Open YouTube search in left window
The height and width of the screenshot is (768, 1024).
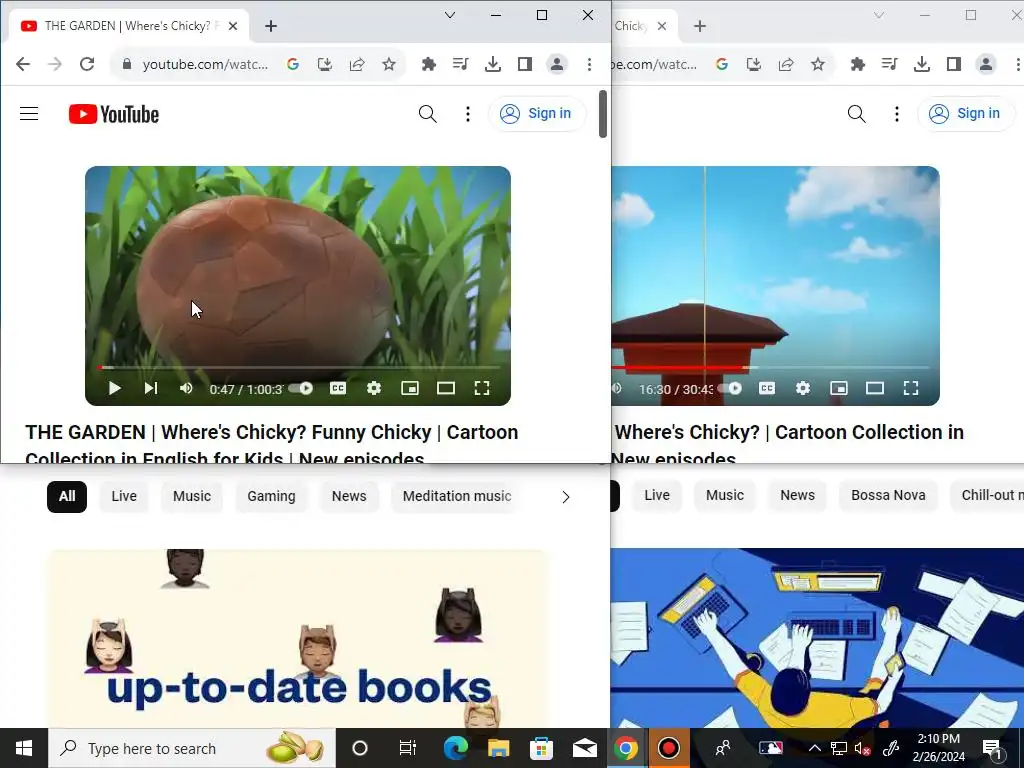(428, 114)
